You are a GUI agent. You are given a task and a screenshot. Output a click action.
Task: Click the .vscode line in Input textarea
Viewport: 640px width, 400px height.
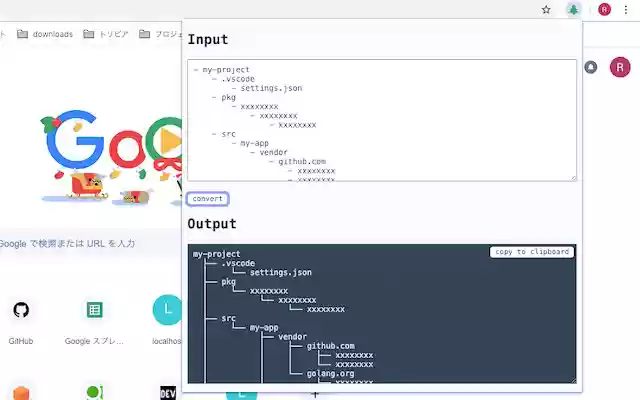[x=238, y=79]
